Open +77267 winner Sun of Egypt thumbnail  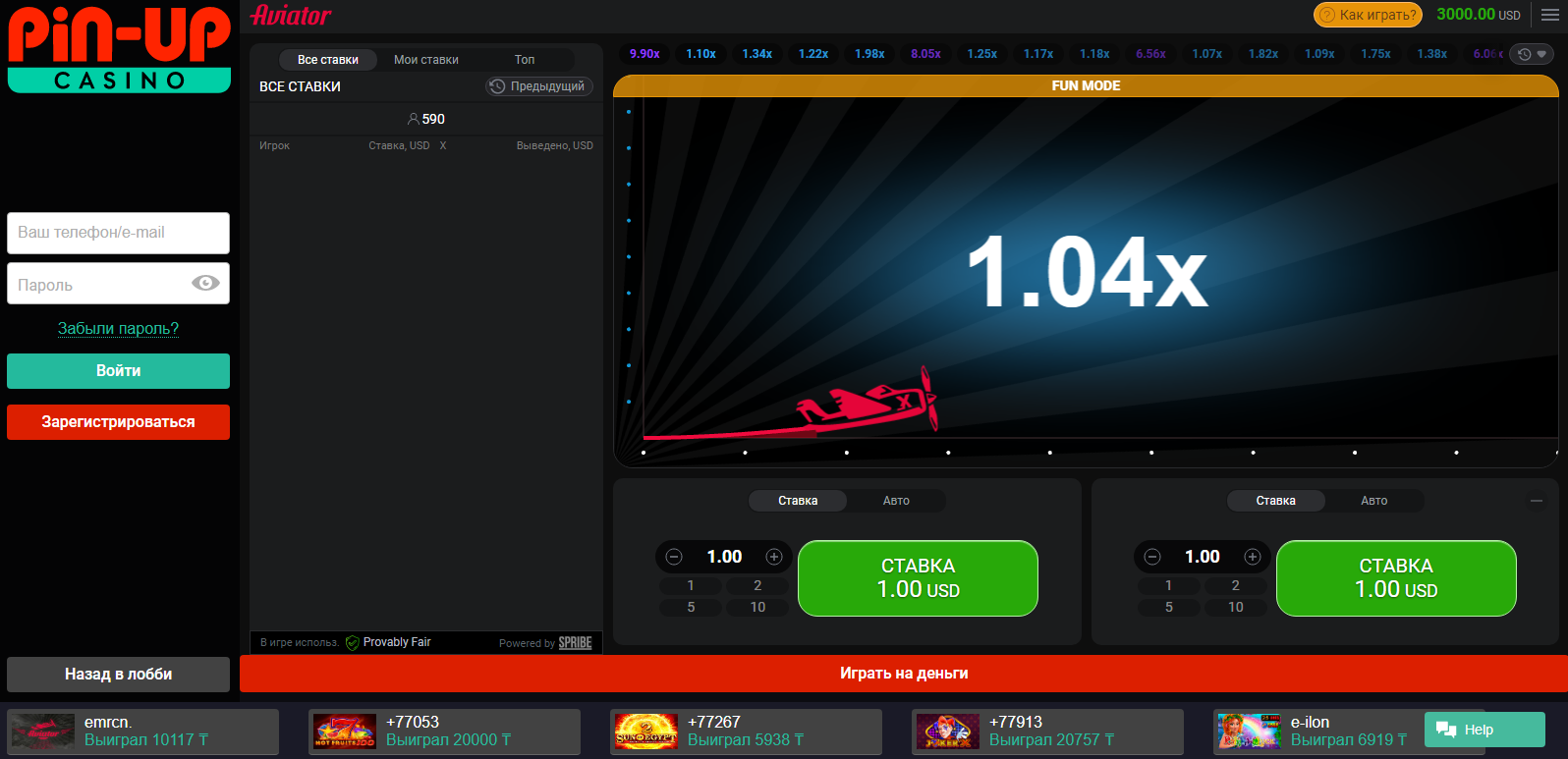click(645, 732)
